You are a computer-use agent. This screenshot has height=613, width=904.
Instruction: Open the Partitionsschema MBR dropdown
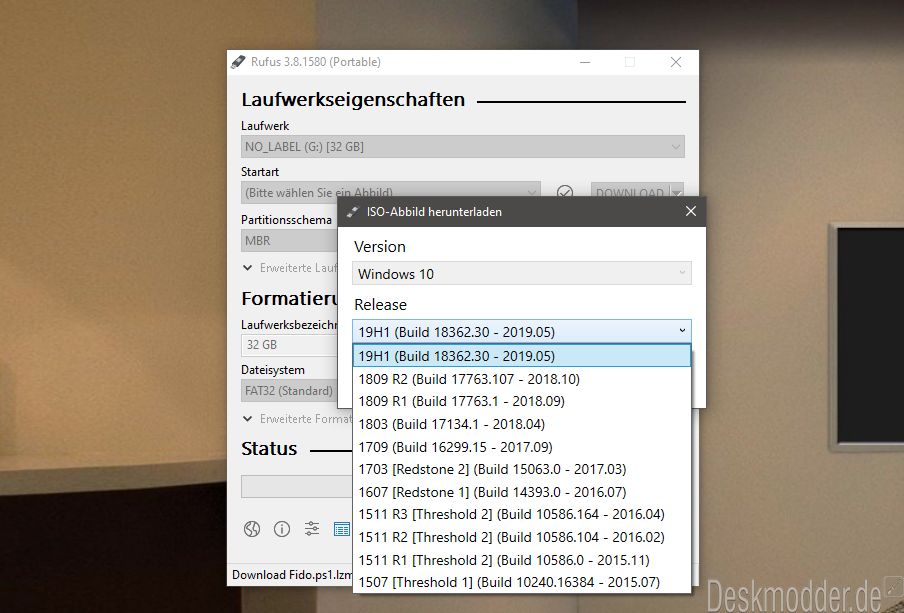(x=289, y=240)
